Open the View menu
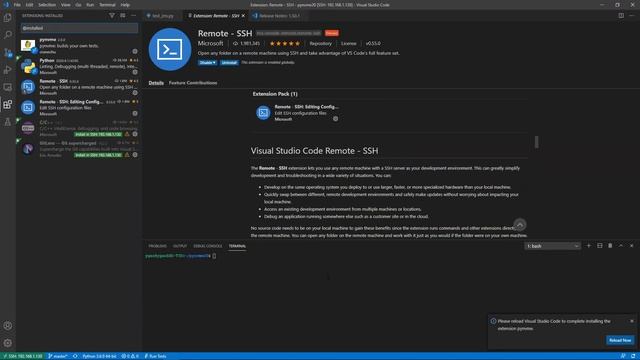Viewport: 640px width, 360px height. pos(65,5)
